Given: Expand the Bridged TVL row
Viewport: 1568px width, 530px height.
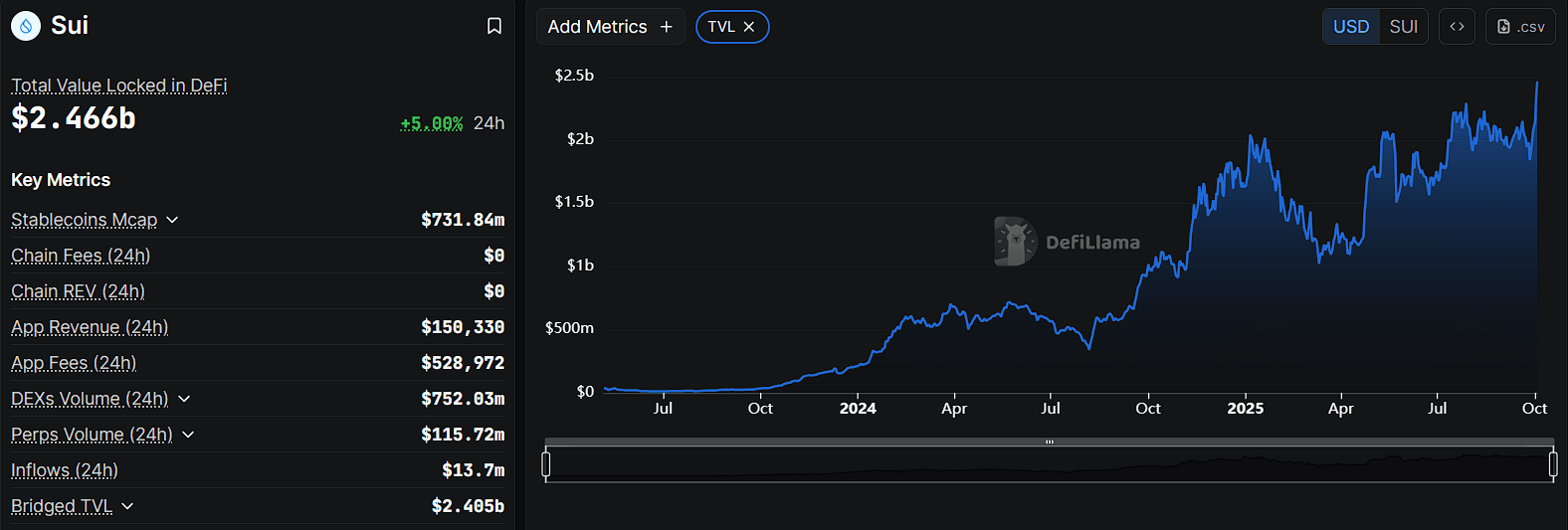Looking at the screenshot, I should click(x=127, y=506).
